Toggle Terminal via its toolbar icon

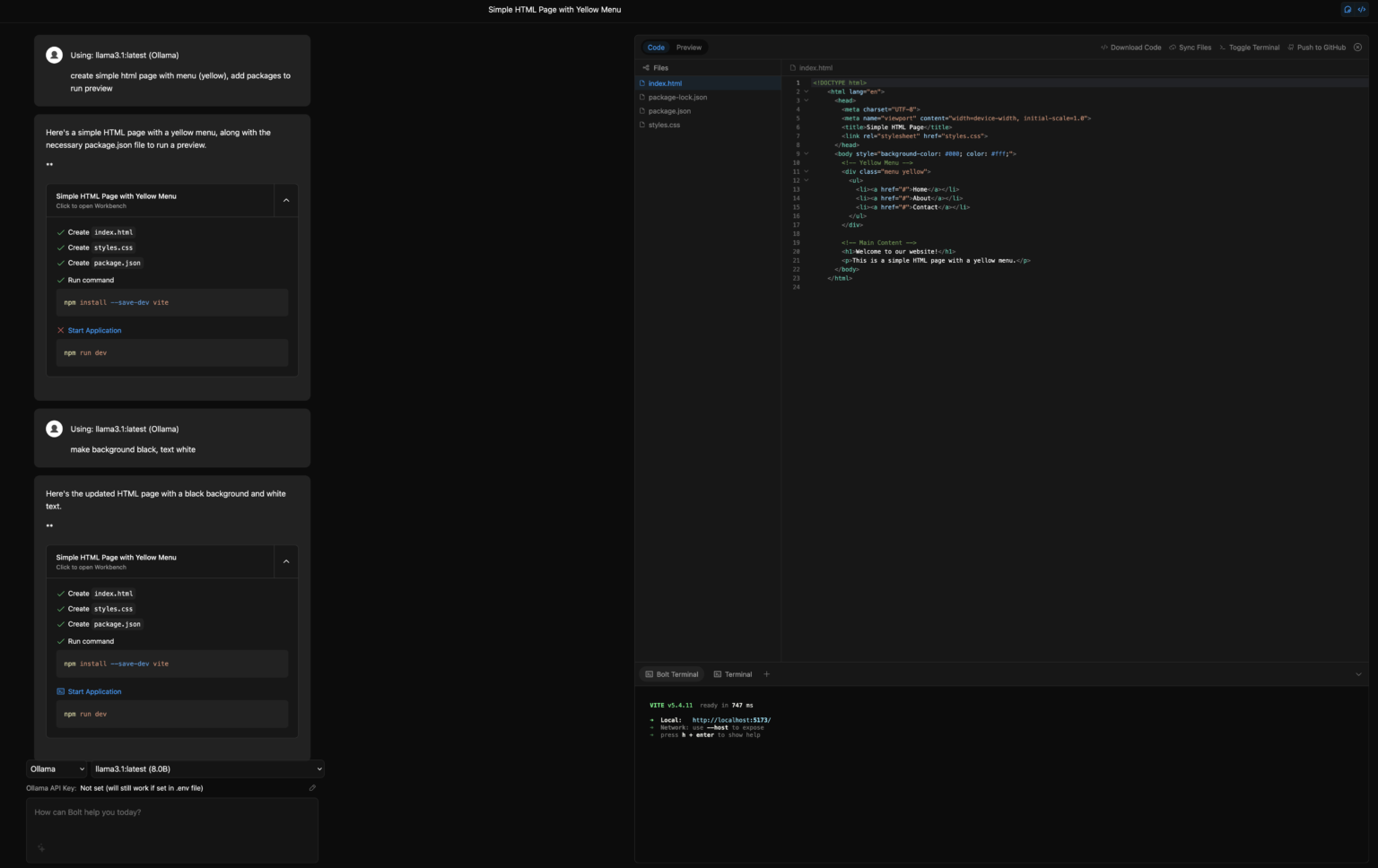tap(1225, 47)
